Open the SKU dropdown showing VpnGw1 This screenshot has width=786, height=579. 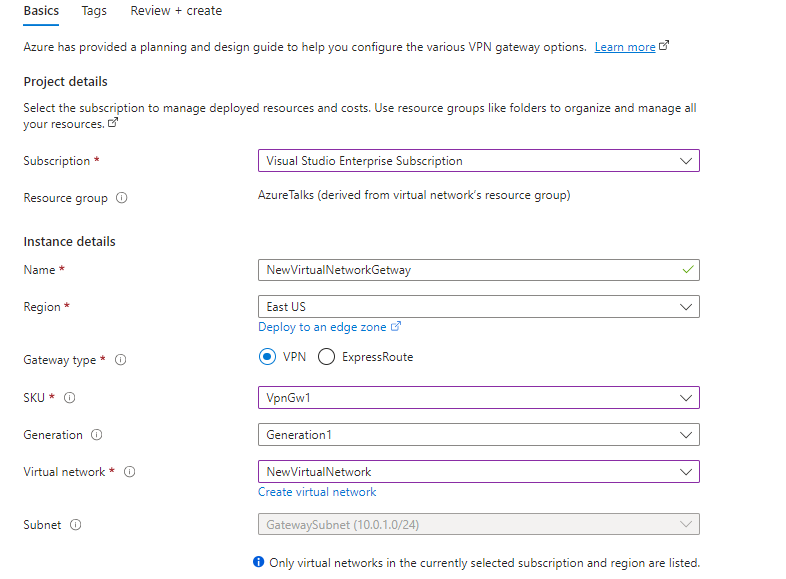pyautogui.click(x=479, y=398)
